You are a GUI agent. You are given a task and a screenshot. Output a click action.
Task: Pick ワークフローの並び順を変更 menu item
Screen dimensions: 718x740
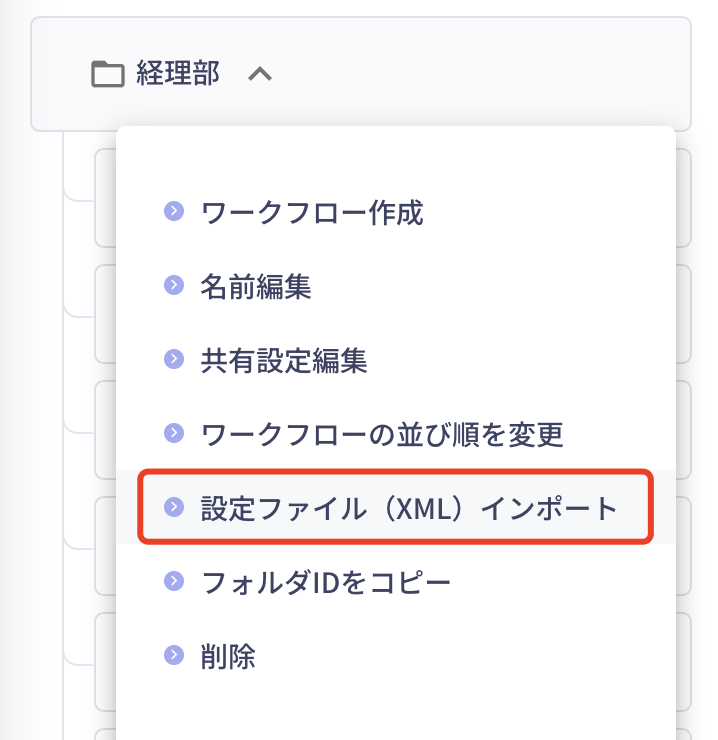(x=382, y=434)
